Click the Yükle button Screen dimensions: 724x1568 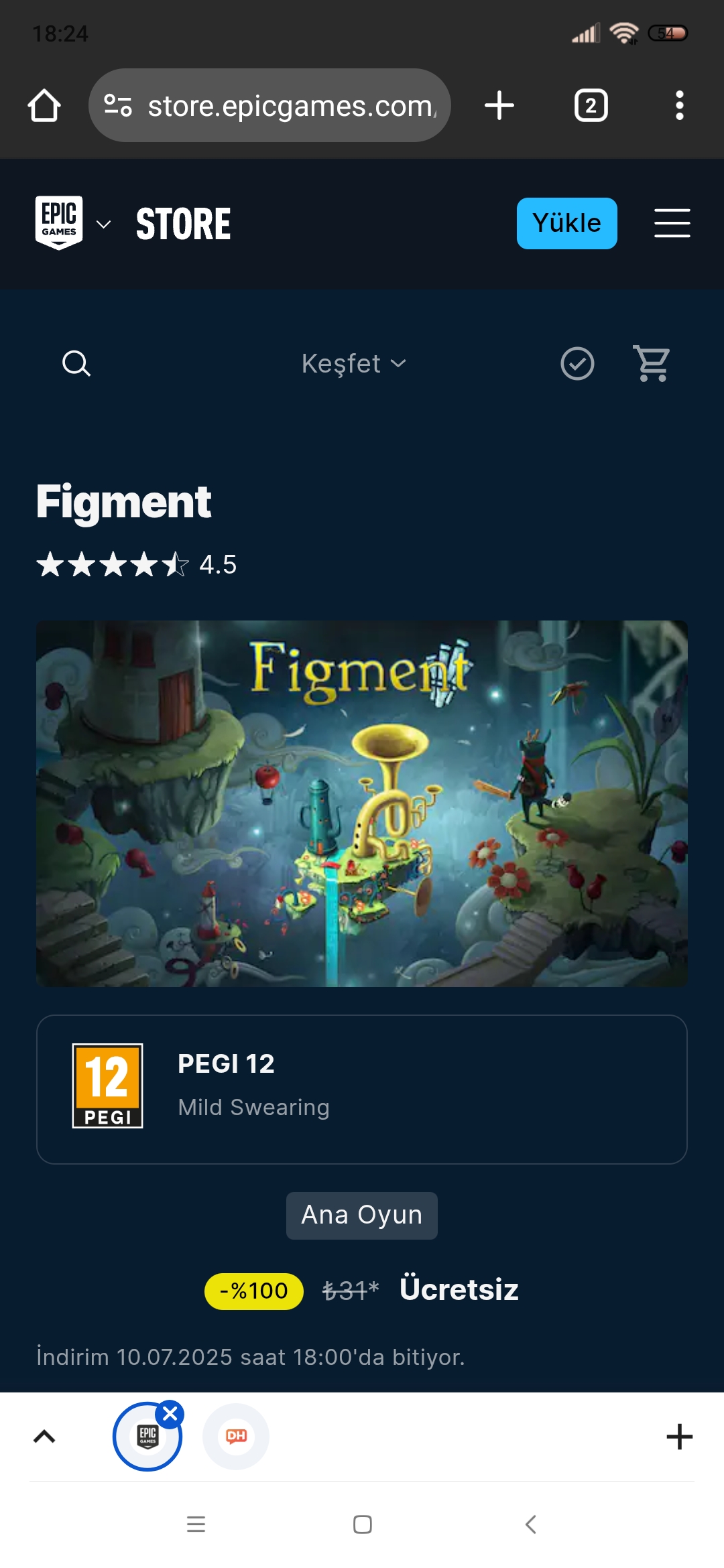(x=567, y=223)
